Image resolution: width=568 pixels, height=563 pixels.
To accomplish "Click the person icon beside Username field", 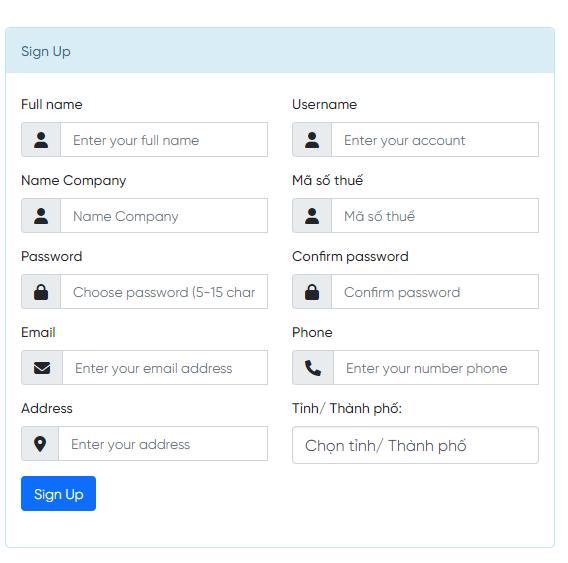I will click(312, 140).
